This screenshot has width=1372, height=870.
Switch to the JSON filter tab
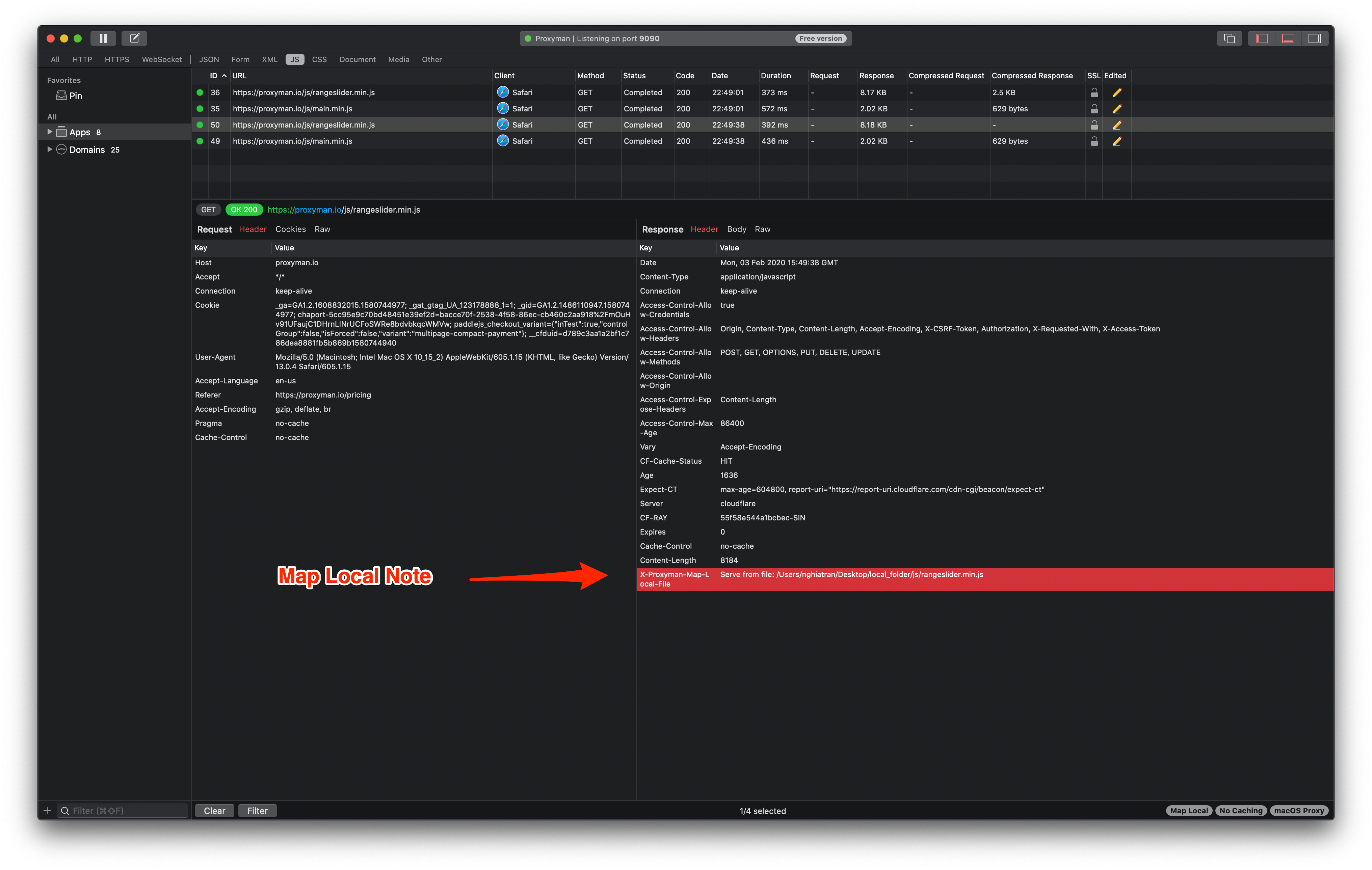pyautogui.click(x=209, y=59)
